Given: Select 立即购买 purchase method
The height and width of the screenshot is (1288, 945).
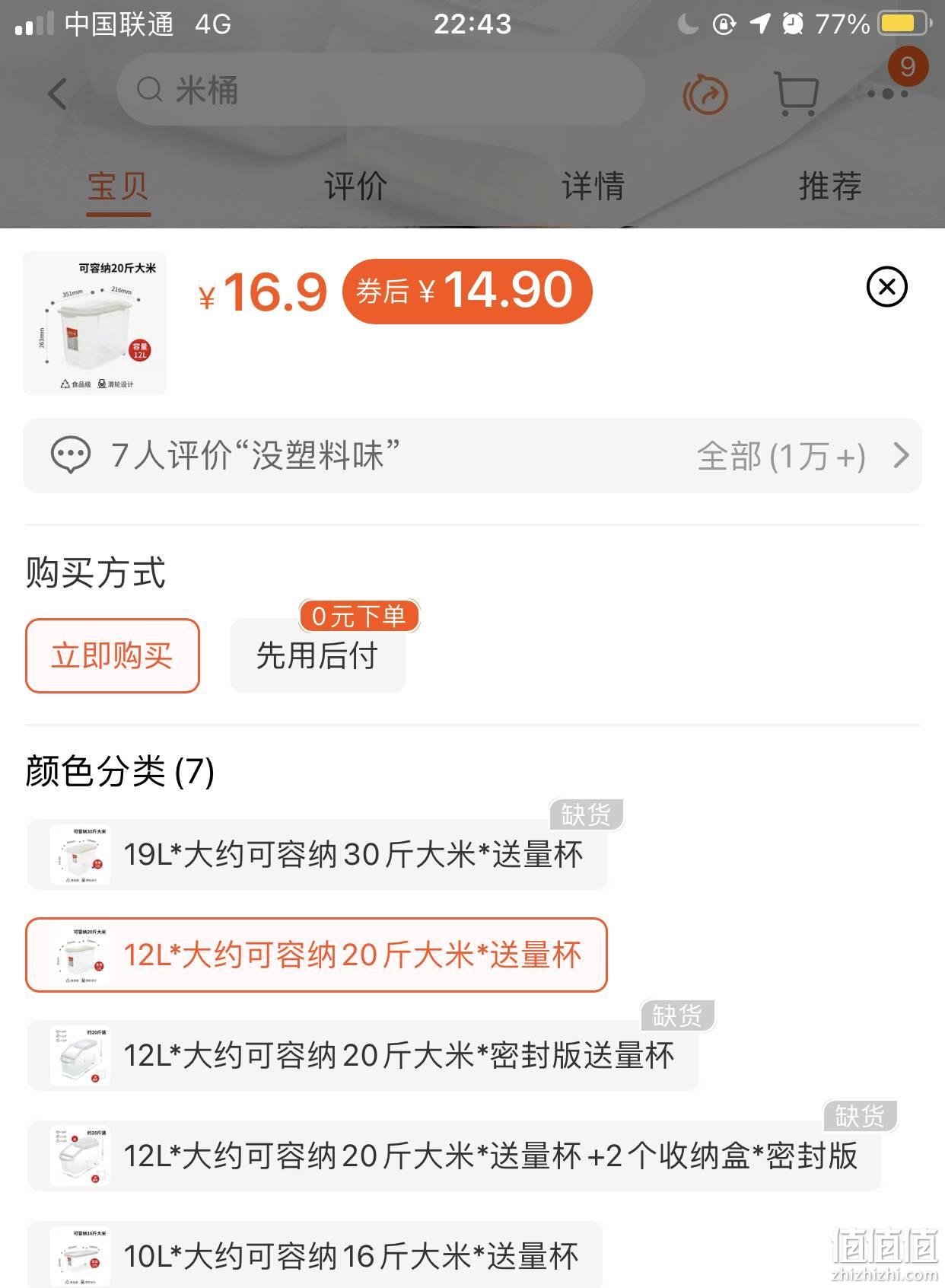Looking at the screenshot, I should pos(113,655).
